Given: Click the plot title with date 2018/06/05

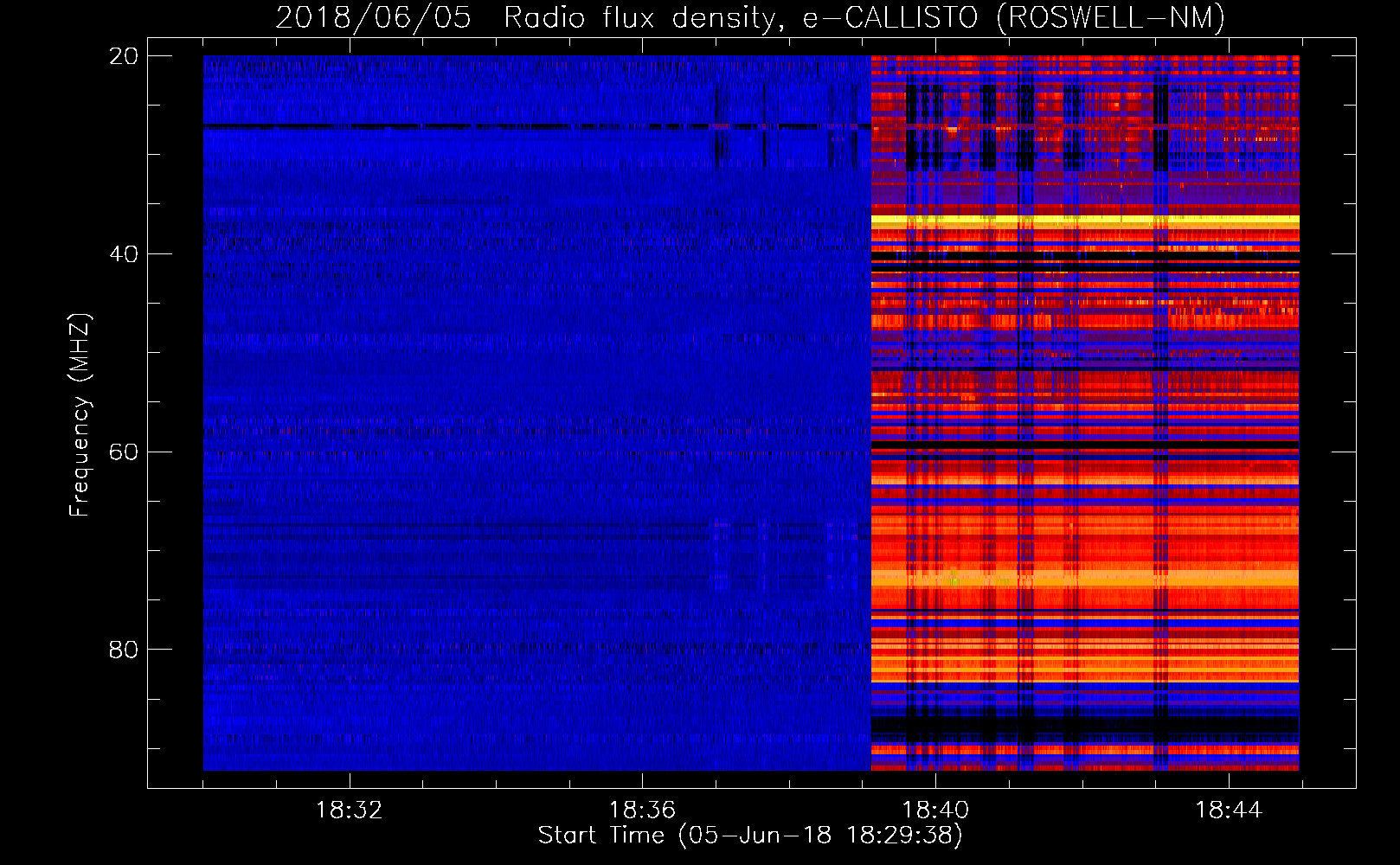Looking at the screenshot, I should click(x=750, y=17).
